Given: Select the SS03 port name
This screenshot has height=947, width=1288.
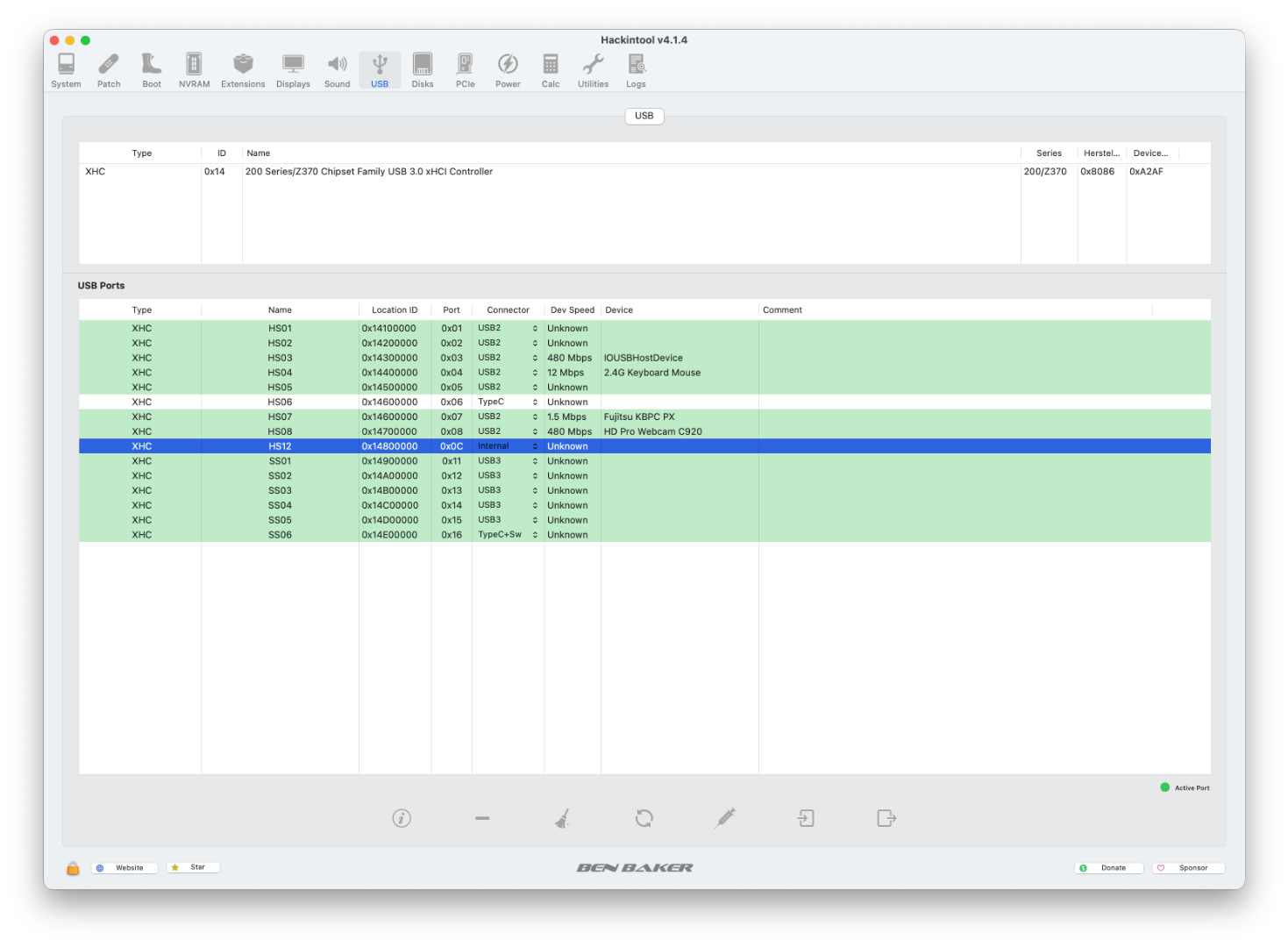Looking at the screenshot, I should (x=280, y=491).
